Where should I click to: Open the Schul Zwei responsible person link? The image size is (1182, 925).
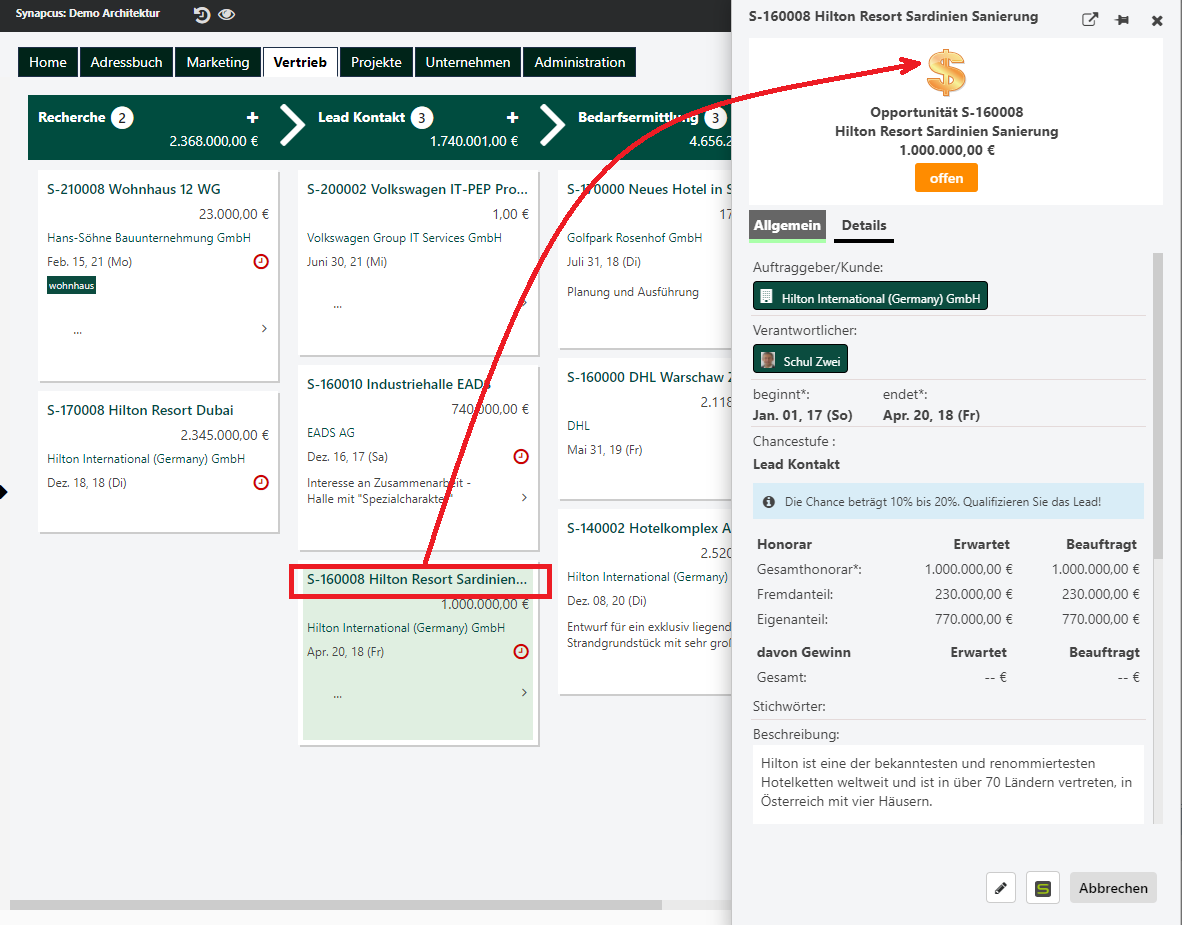800,358
